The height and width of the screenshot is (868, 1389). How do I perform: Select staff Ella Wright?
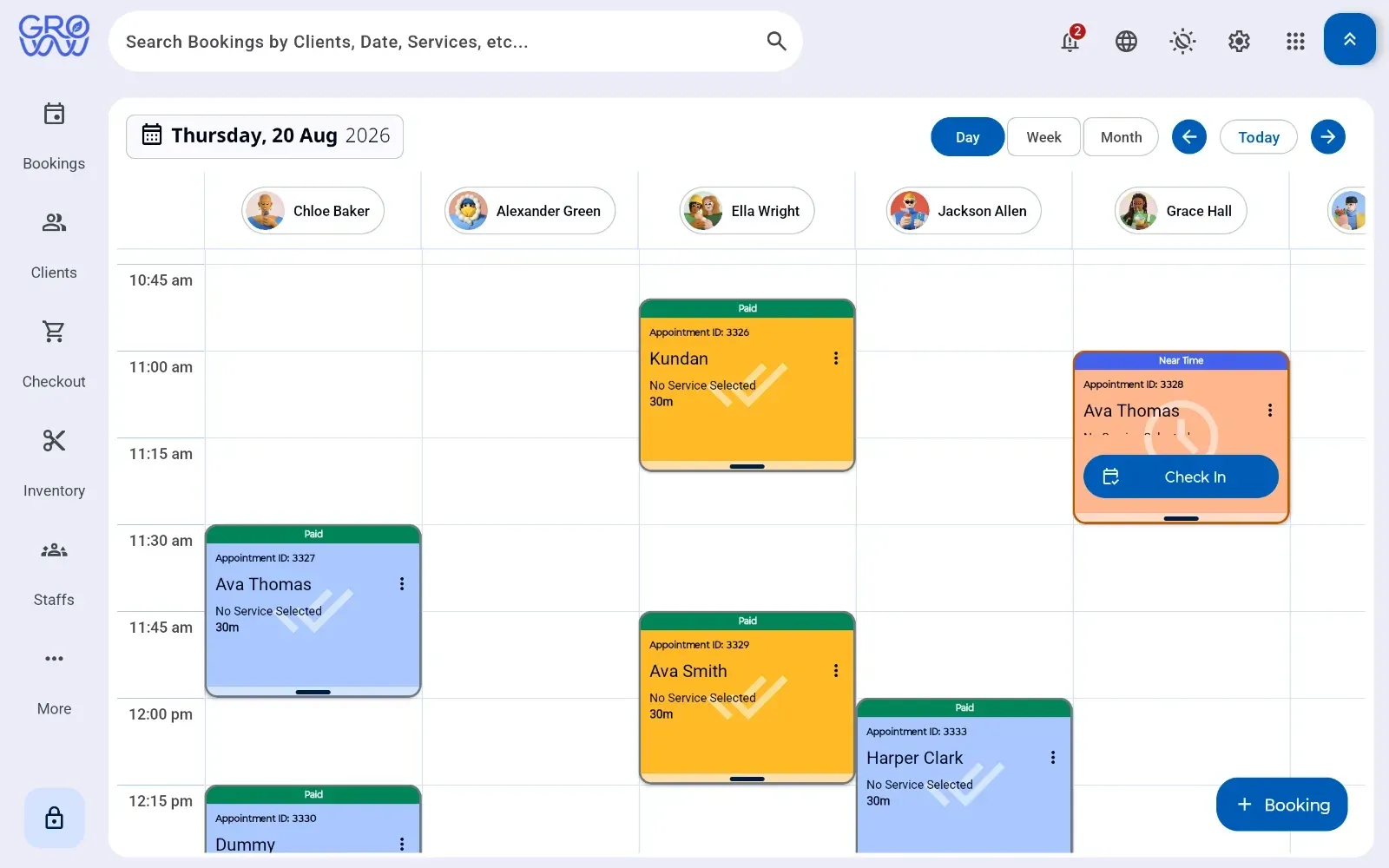pos(747,211)
